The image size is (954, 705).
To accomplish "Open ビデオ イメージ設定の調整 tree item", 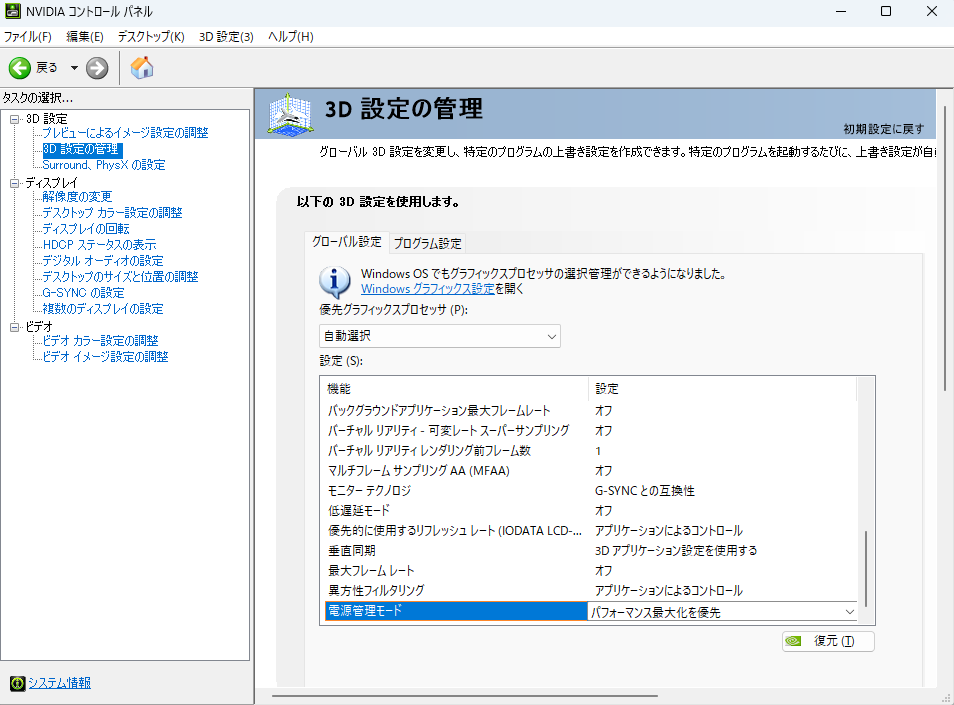I will 105,356.
